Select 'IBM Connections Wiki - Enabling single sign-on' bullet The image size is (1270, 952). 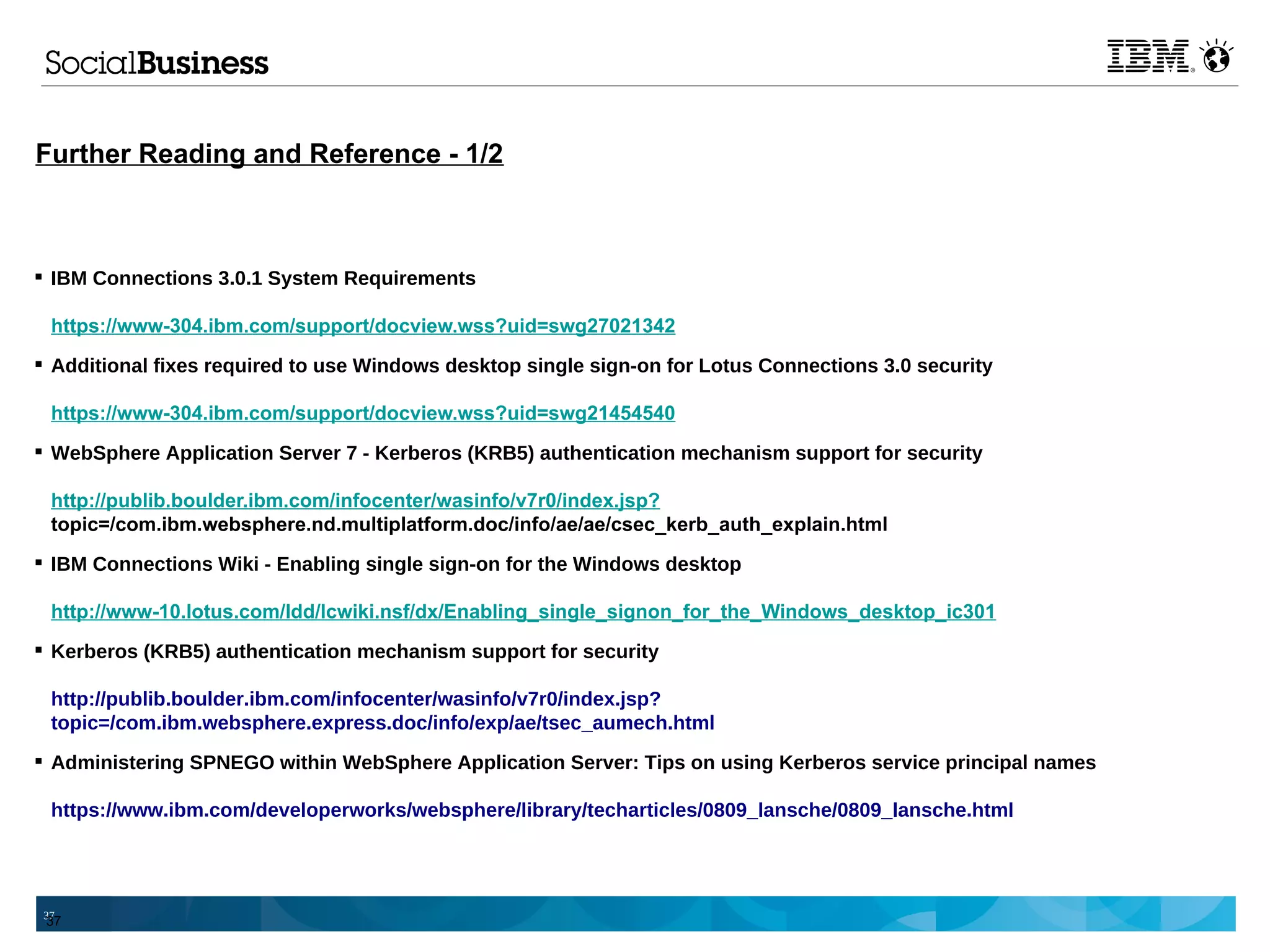point(396,565)
